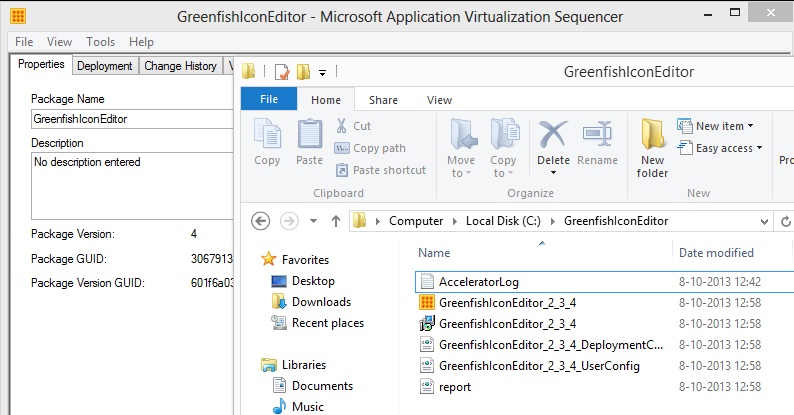794x415 pixels.
Task: Click the Up arrow navigation button
Action: pos(335,220)
